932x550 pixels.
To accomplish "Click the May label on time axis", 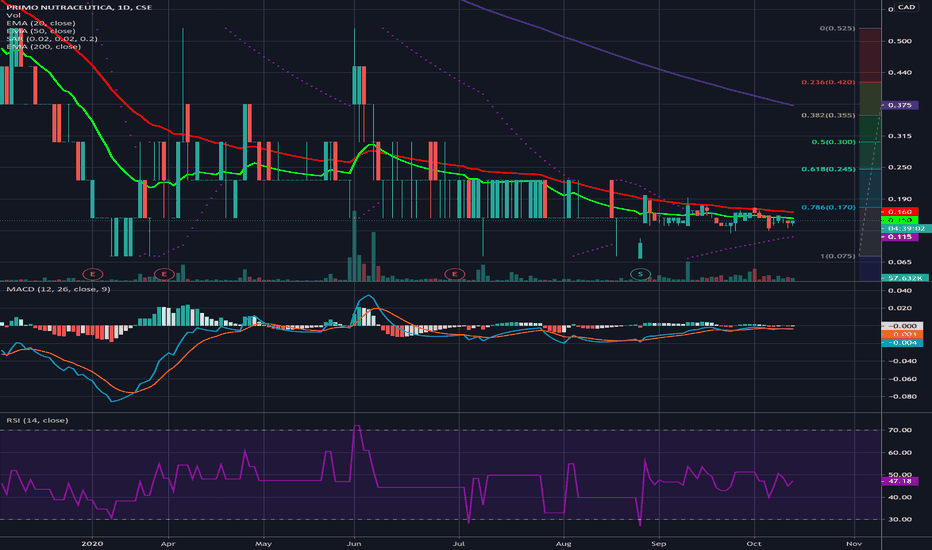I will click(x=263, y=543).
